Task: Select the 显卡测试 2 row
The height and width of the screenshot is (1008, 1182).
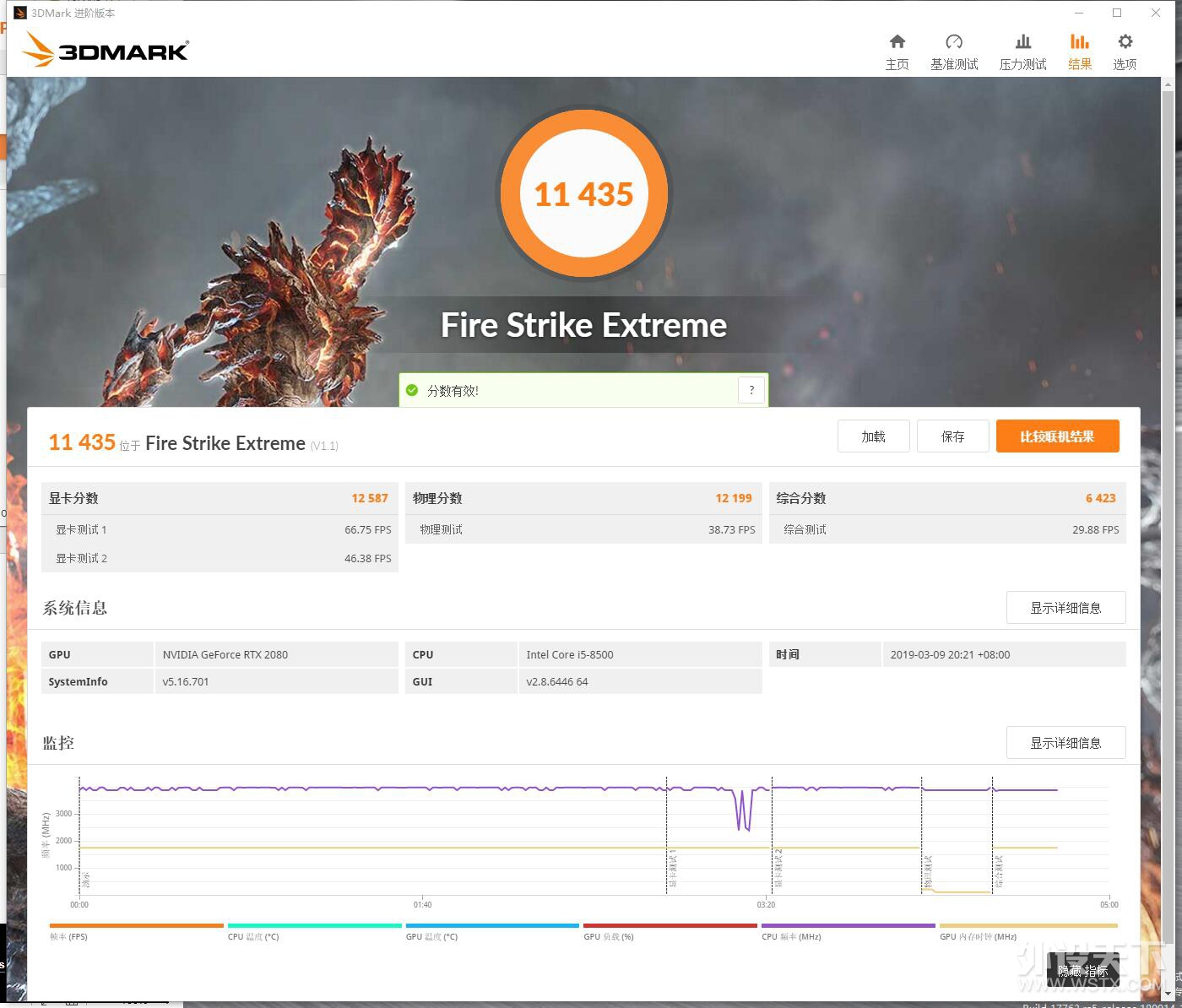Action: coord(220,558)
